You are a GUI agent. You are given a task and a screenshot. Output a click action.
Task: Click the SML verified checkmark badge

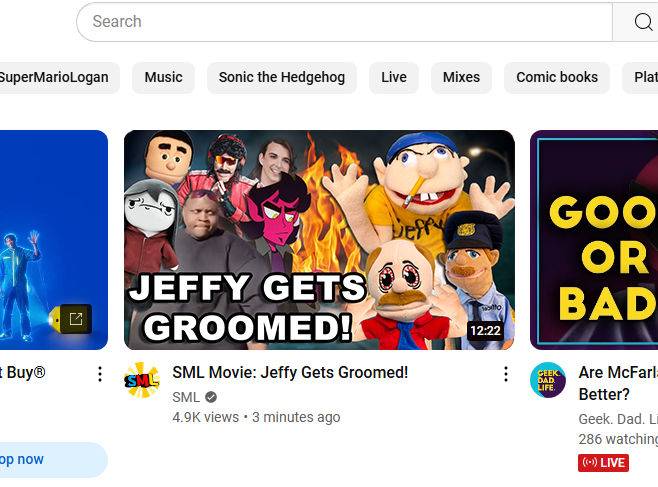point(211,397)
